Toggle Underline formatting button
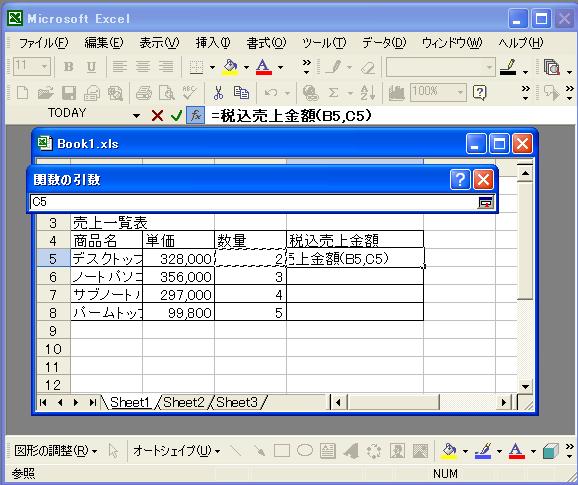This screenshot has height=485, width=578. [91, 67]
